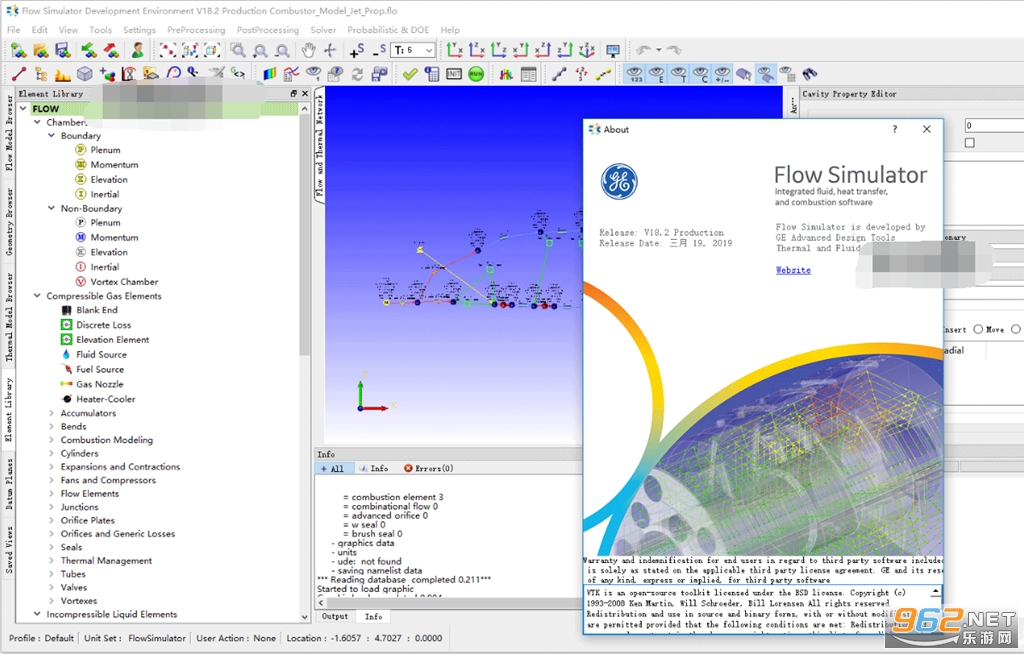The width and height of the screenshot is (1024, 654).
Task: Click the new model icon in toolbar
Action: pos(18,50)
